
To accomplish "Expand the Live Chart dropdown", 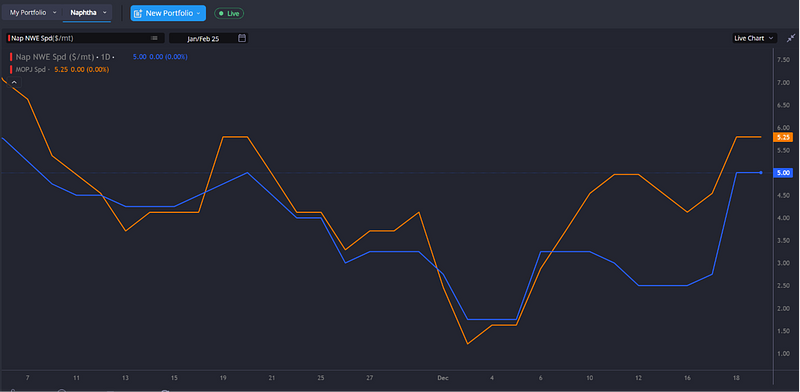I will coord(754,38).
